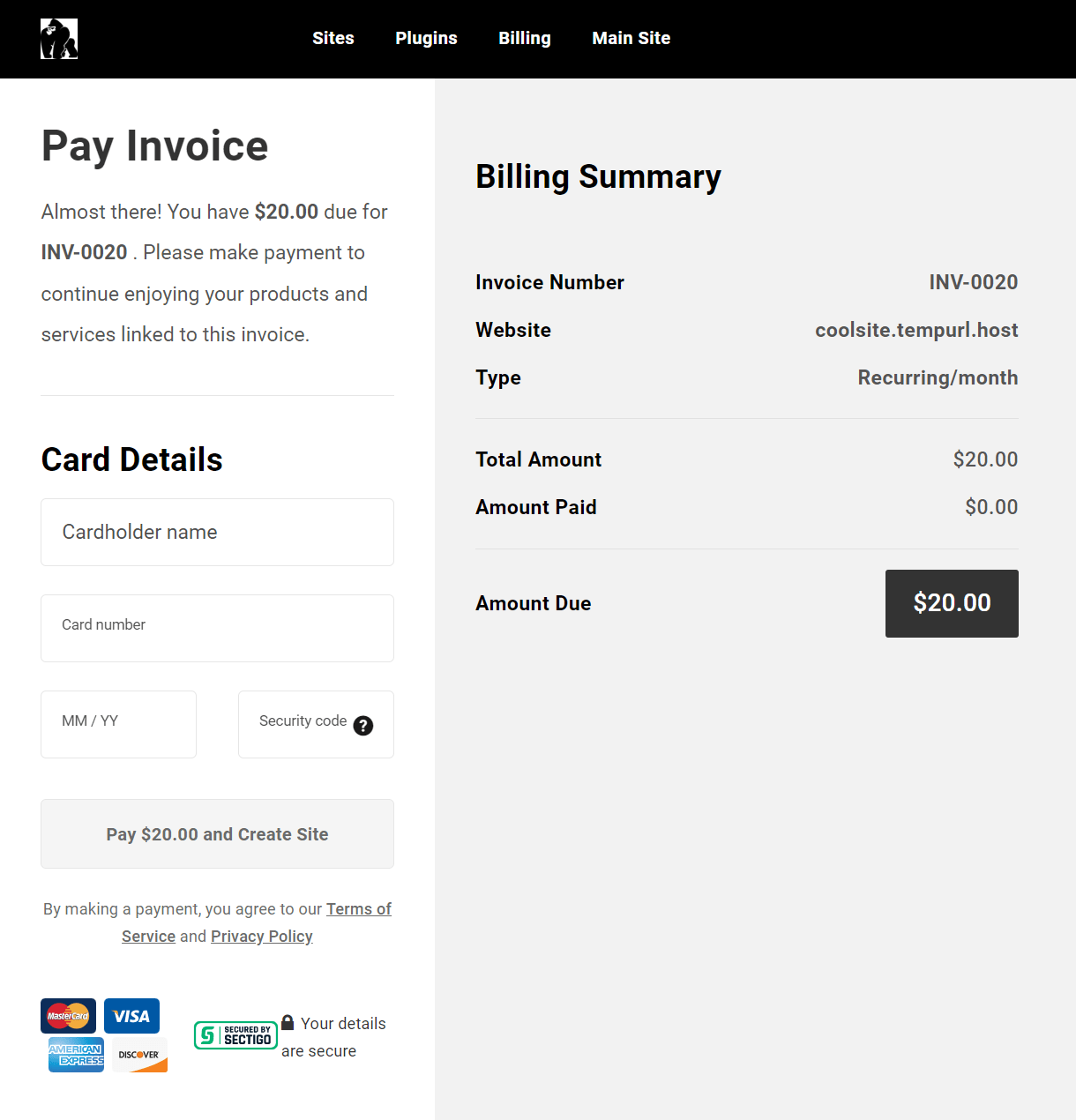Click the 'Invoice Number' label
The height and width of the screenshot is (1120, 1076).
(550, 282)
